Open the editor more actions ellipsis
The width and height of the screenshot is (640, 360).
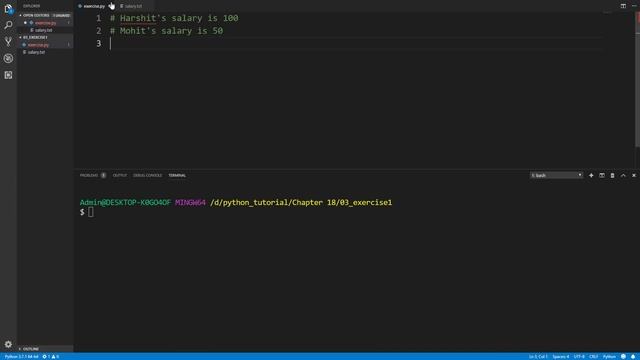point(634,6)
